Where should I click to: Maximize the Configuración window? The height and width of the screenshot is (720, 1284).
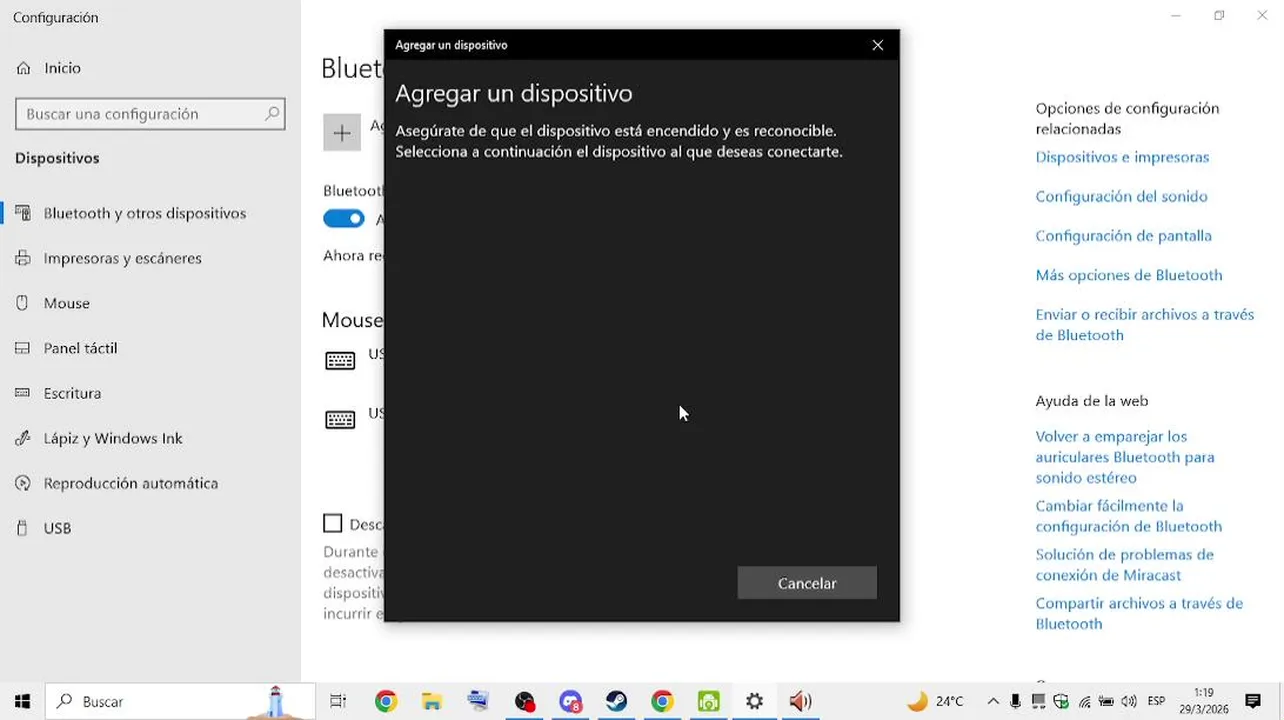click(x=1219, y=15)
